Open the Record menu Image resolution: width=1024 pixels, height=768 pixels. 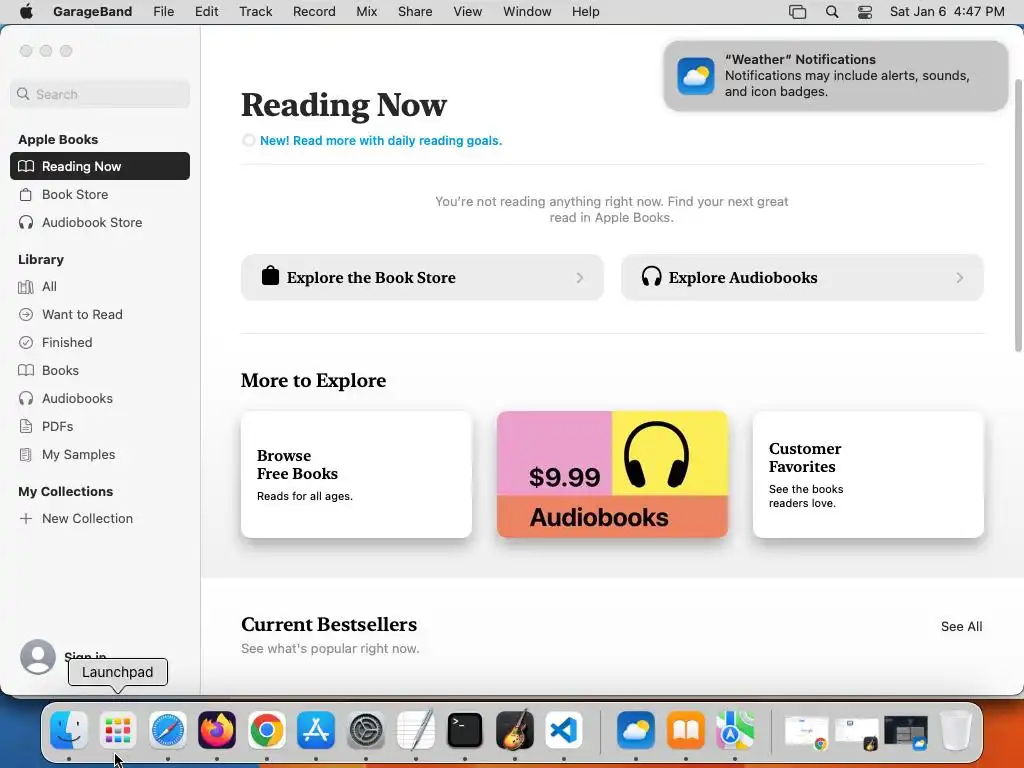pos(314,12)
